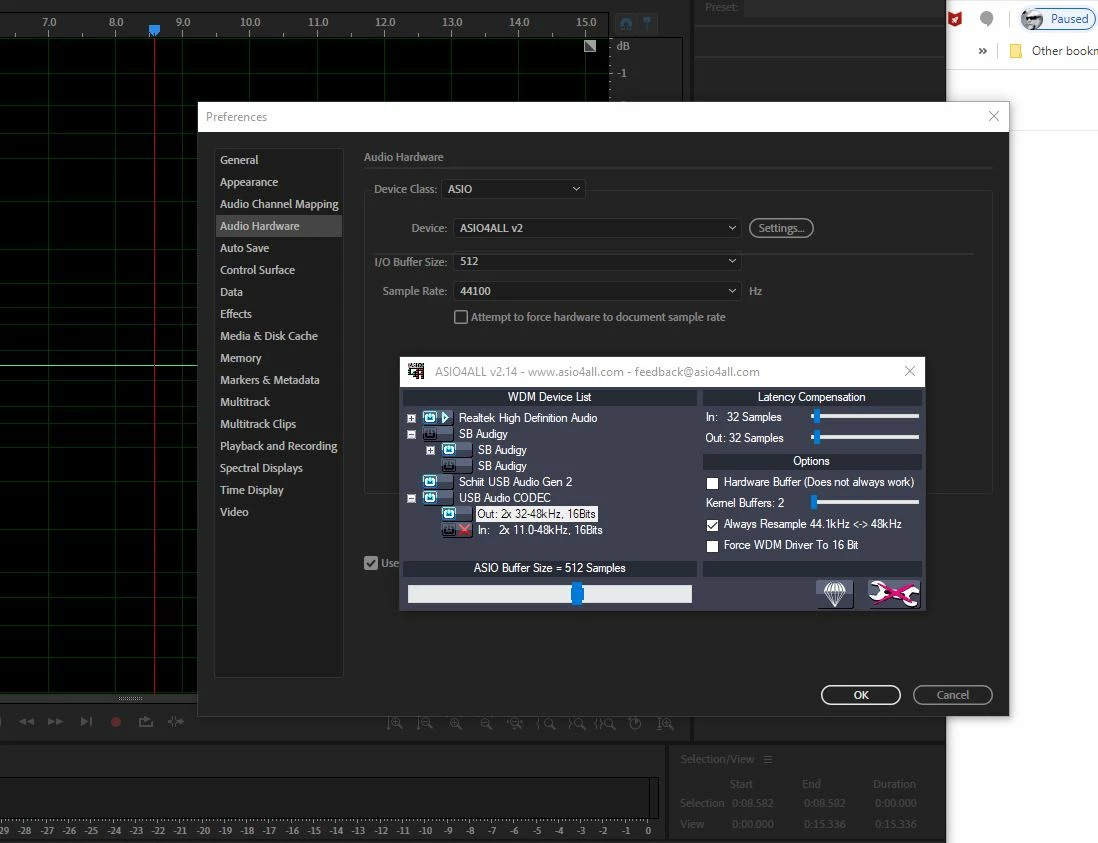Click the Fast Forward transport button in Audition
1098x843 pixels.
55,721
